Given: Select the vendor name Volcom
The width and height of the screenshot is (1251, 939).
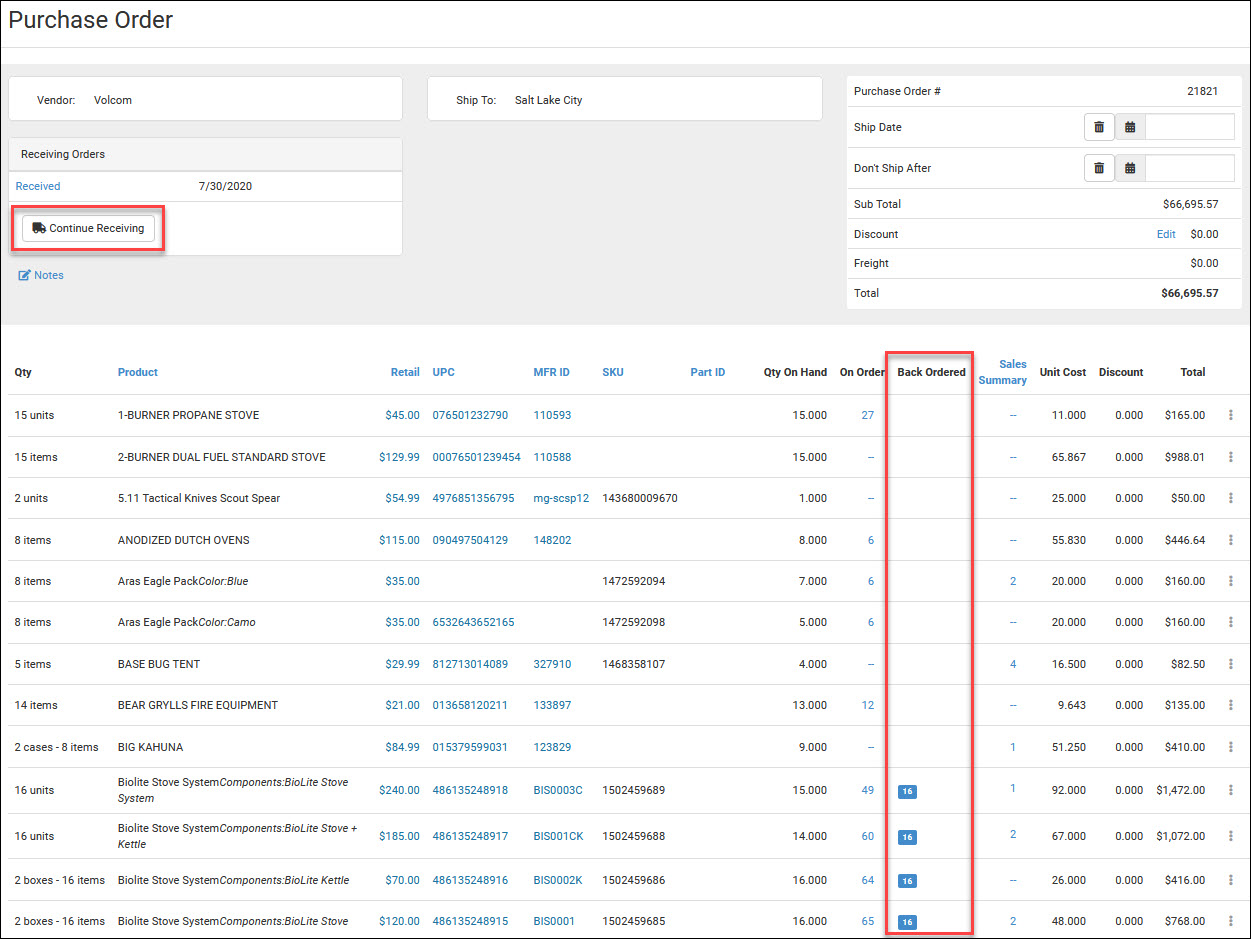Looking at the screenshot, I should [x=113, y=100].
